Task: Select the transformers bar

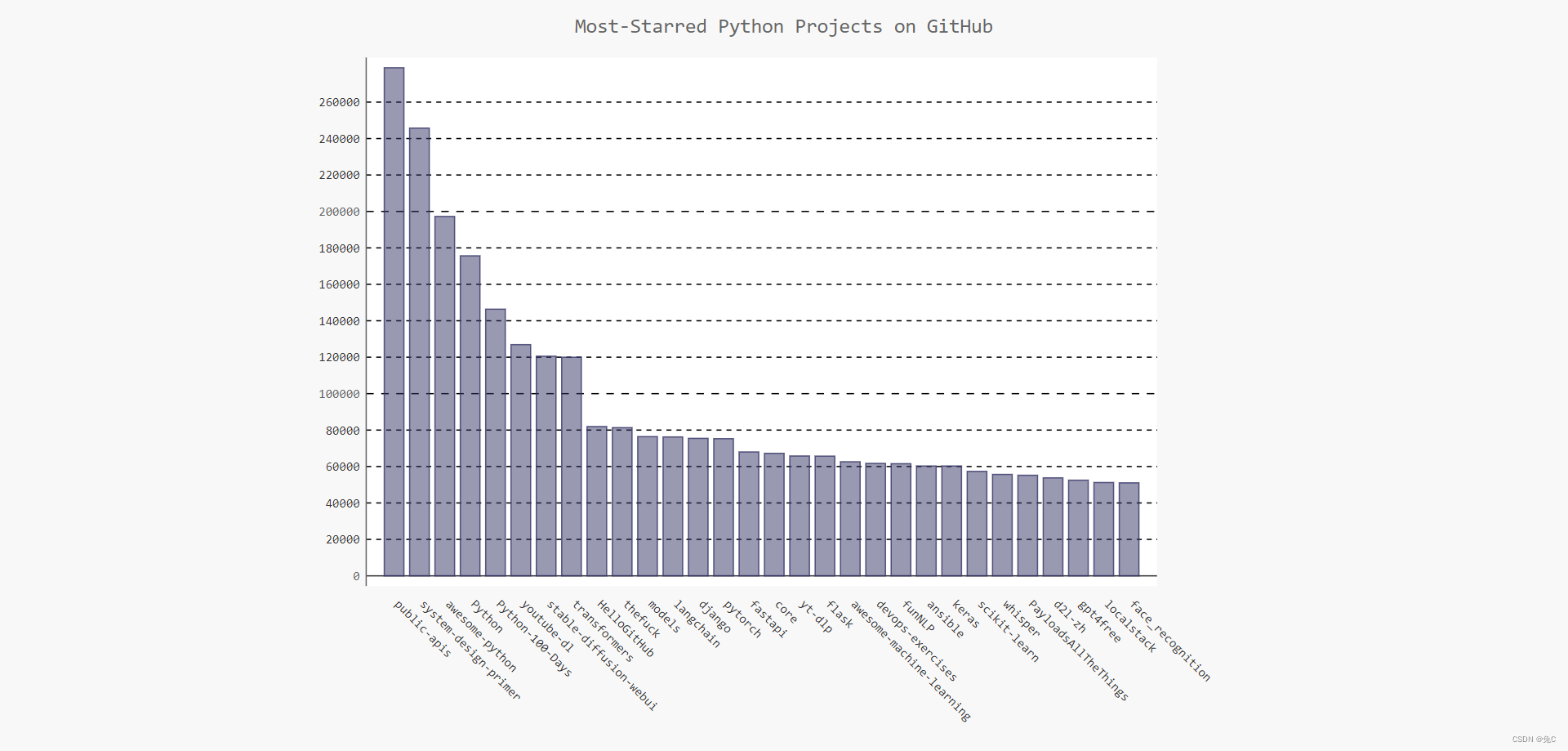Action: pos(571,467)
